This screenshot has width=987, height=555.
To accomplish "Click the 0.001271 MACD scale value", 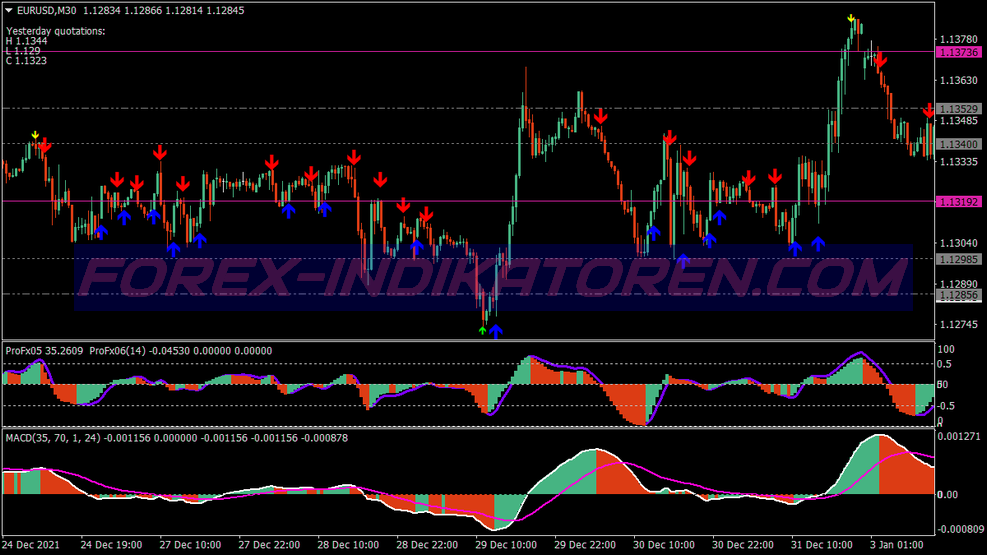I will coord(959,437).
